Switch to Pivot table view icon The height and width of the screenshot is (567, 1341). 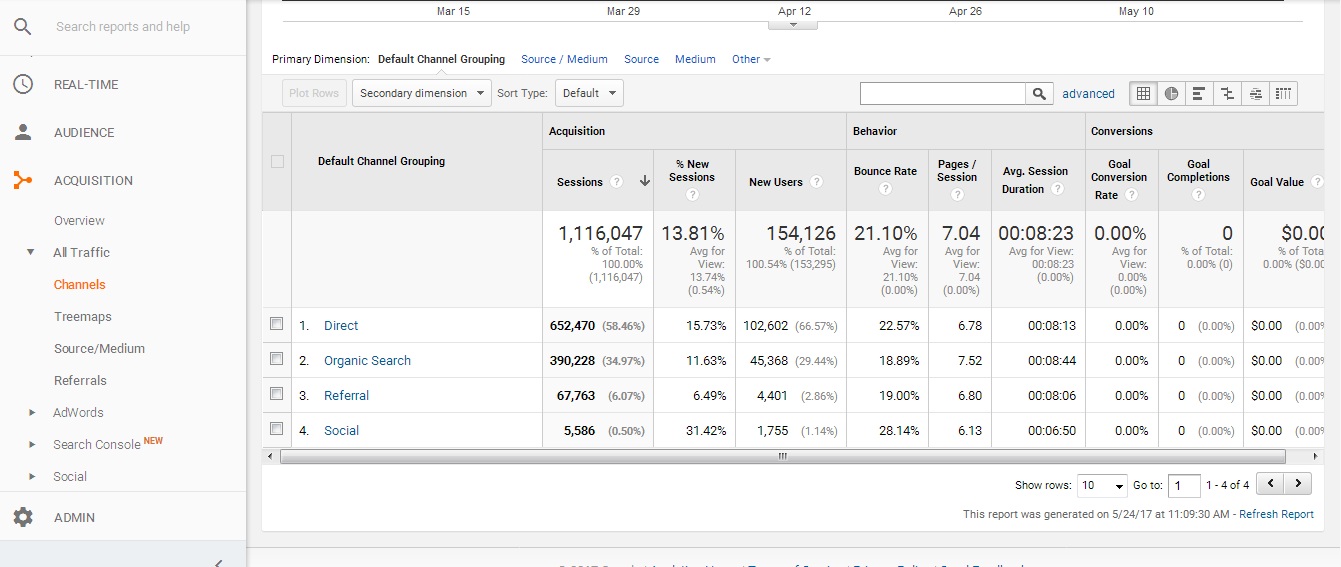pos(1284,93)
